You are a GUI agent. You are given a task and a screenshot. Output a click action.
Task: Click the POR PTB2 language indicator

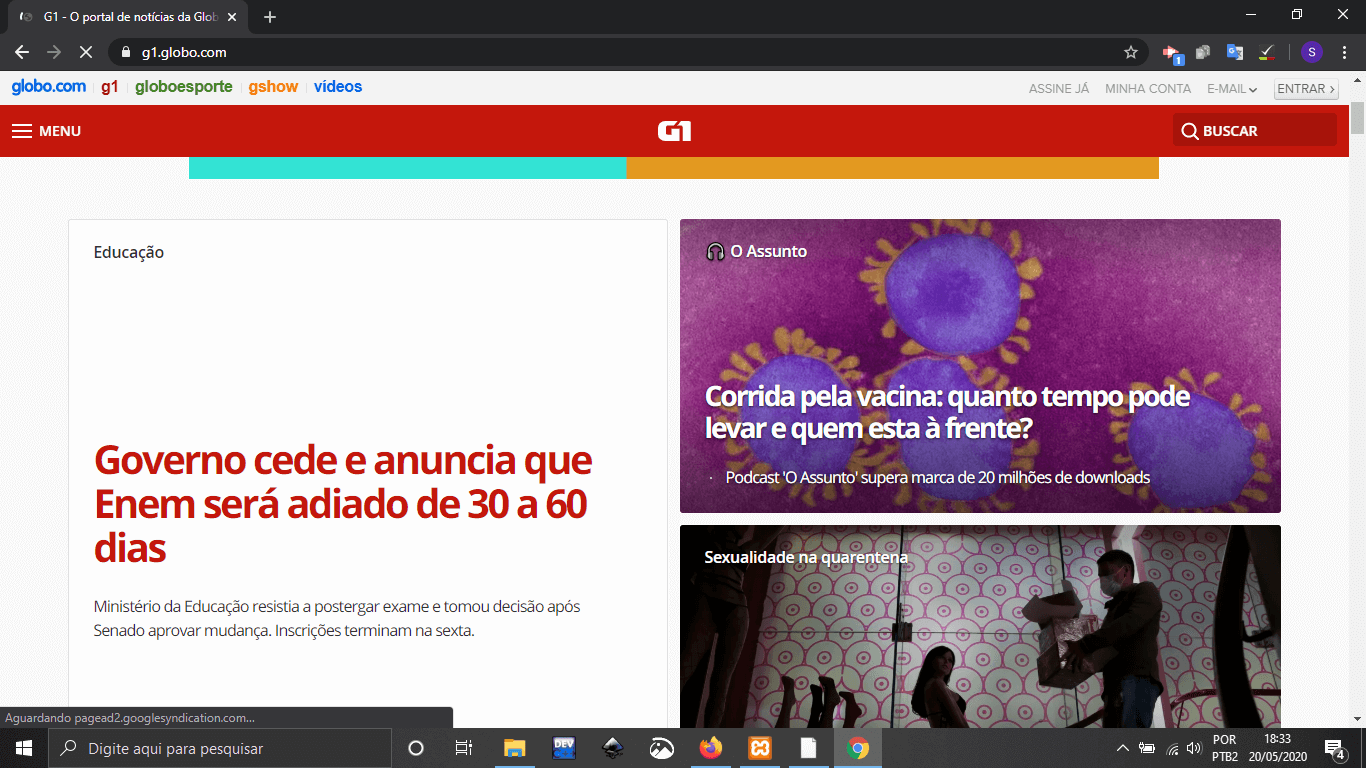pos(1225,748)
